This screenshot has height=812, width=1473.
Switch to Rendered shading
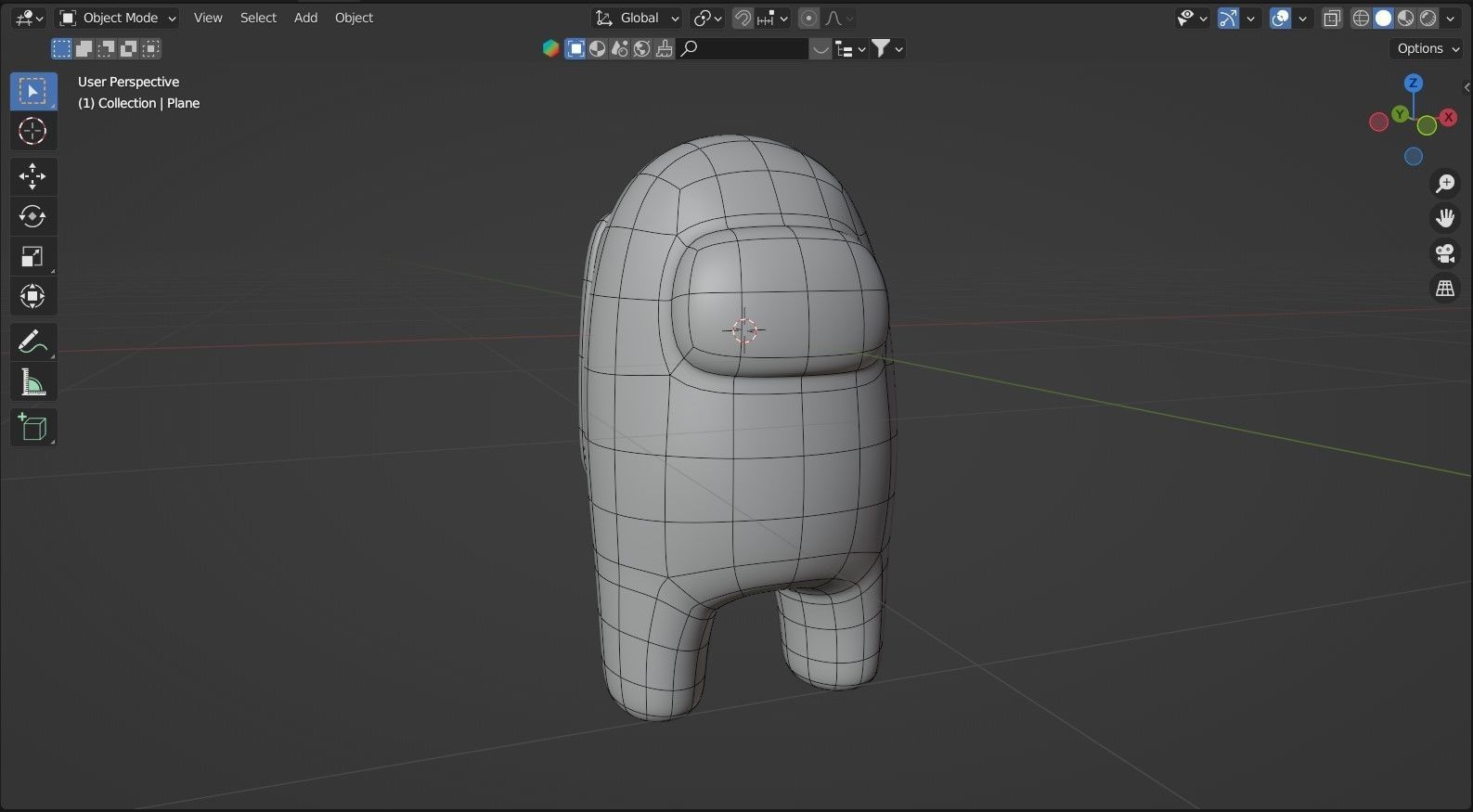click(1428, 18)
